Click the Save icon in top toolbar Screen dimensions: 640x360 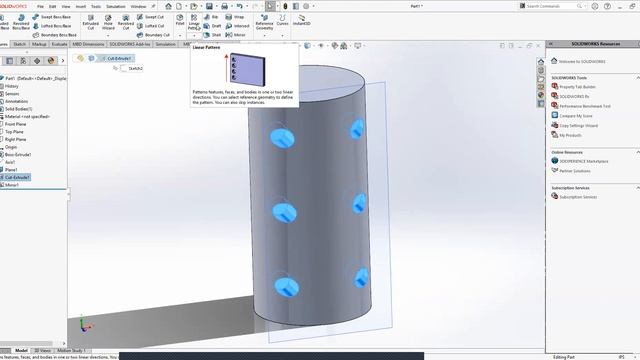[209, 6]
